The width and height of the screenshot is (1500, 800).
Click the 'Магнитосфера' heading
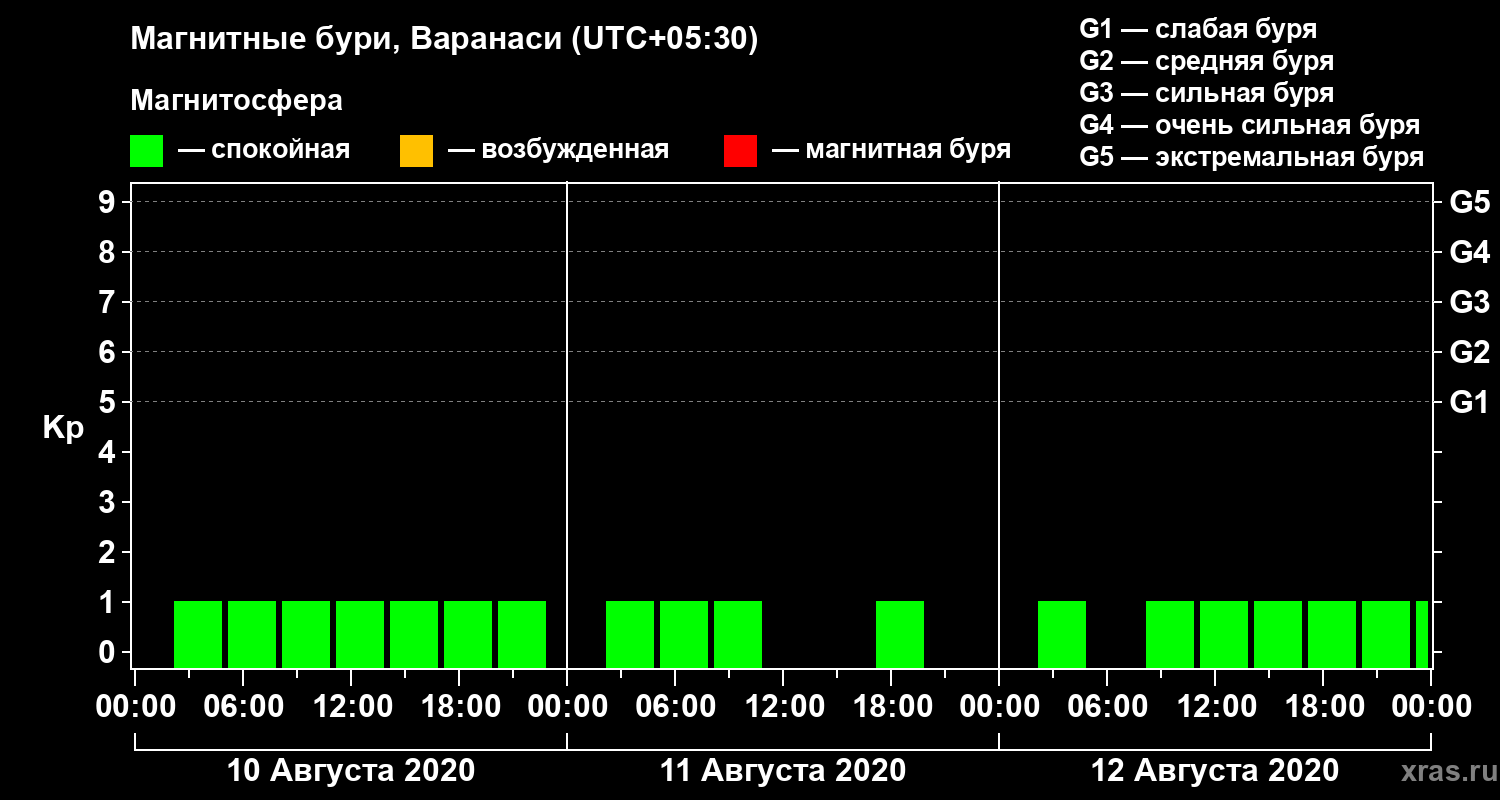tap(236, 101)
